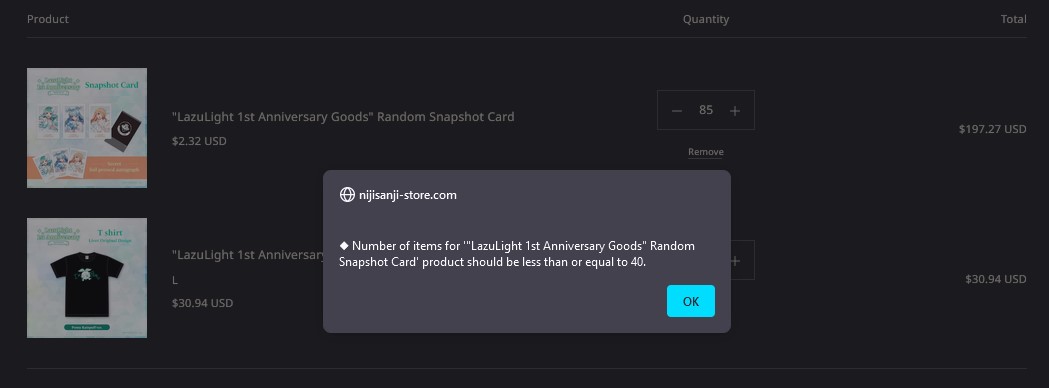Click the Quantity column header
Viewport: 1049px width, 388px height.
click(706, 19)
